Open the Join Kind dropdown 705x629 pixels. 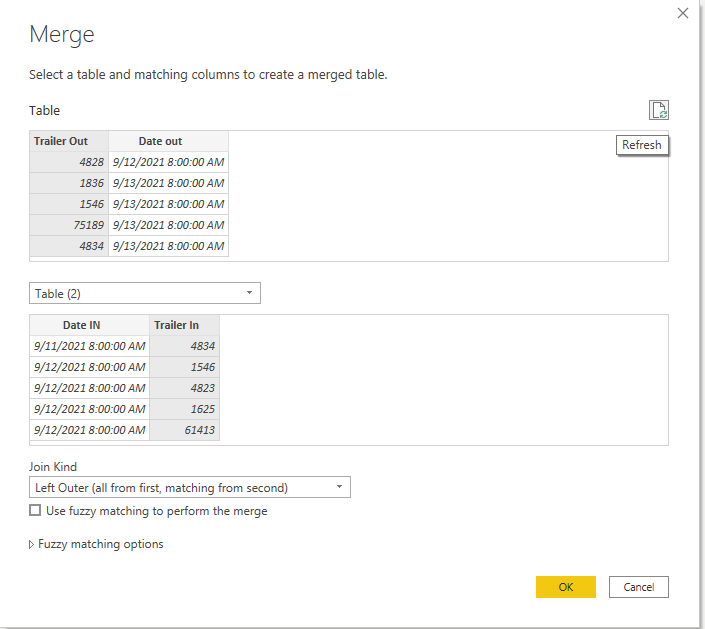click(x=190, y=487)
